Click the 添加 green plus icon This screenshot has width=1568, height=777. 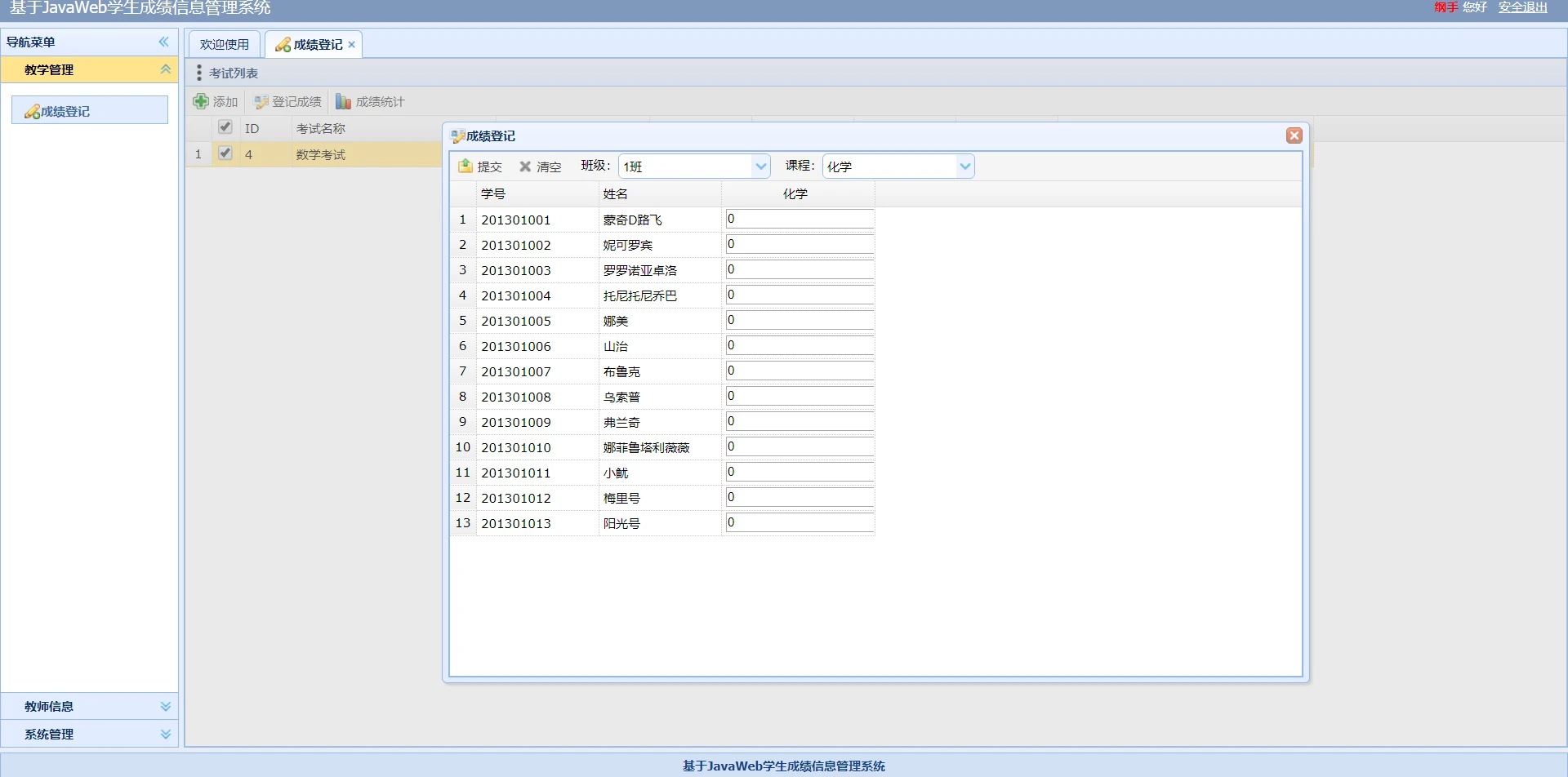[201, 101]
